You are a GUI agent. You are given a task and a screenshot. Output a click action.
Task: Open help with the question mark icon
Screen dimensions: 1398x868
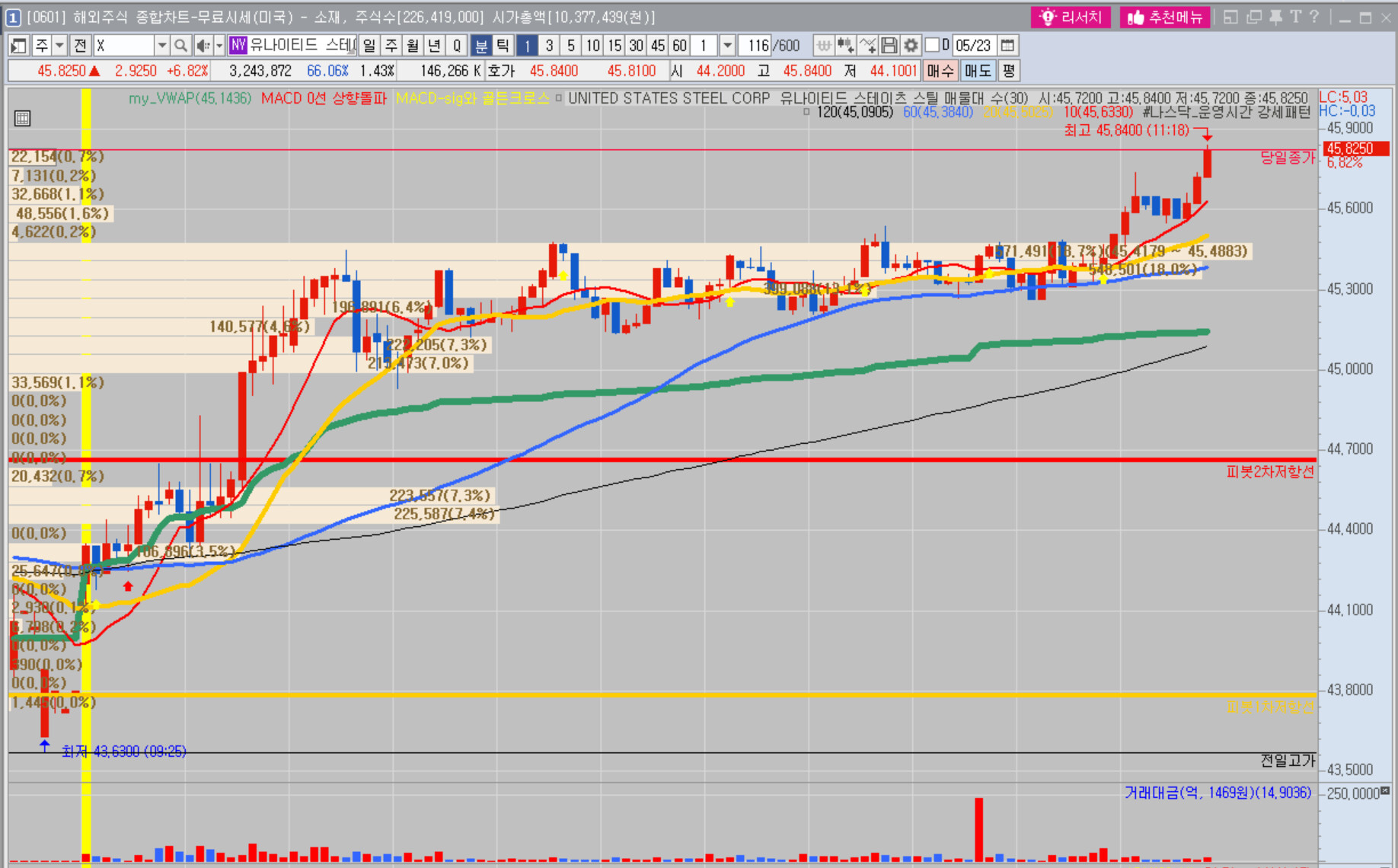(x=1313, y=18)
